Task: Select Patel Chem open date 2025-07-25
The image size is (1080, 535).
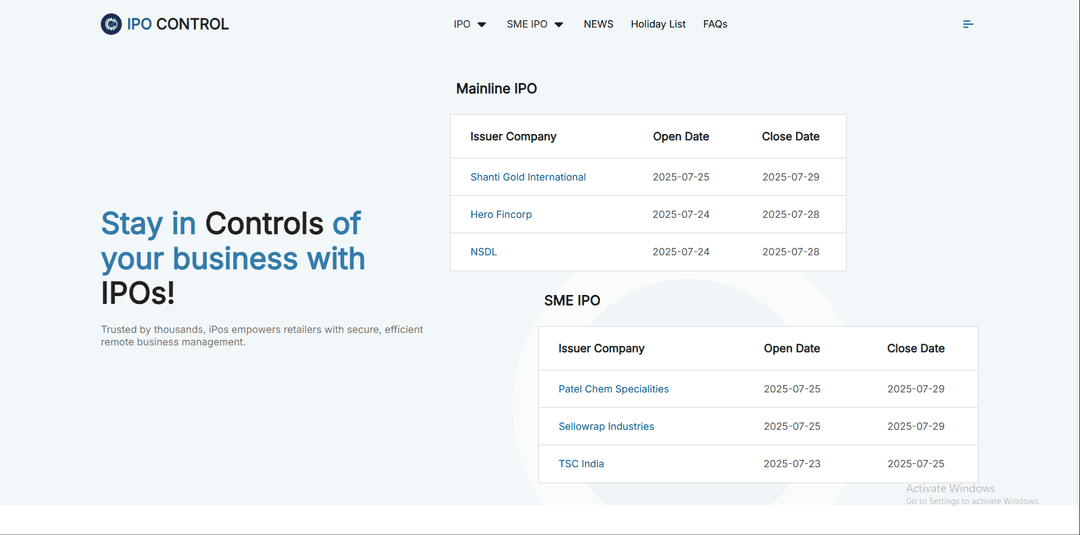Action: pyautogui.click(x=791, y=389)
